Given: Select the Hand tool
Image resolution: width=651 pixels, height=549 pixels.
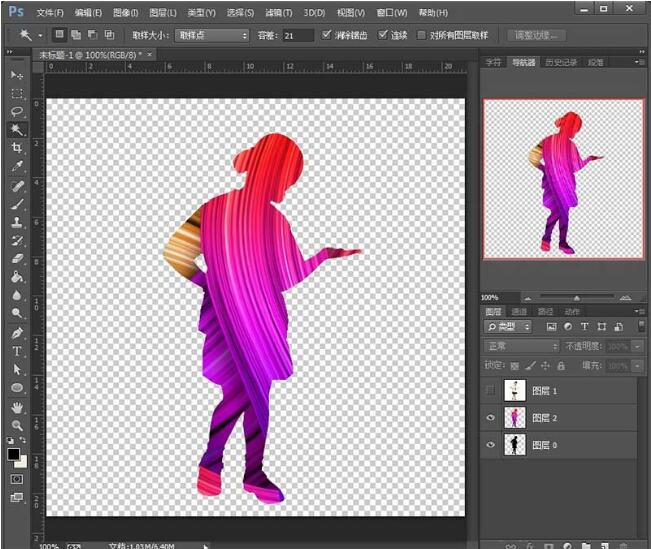Looking at the screenshot, I should tap(17, 407).
